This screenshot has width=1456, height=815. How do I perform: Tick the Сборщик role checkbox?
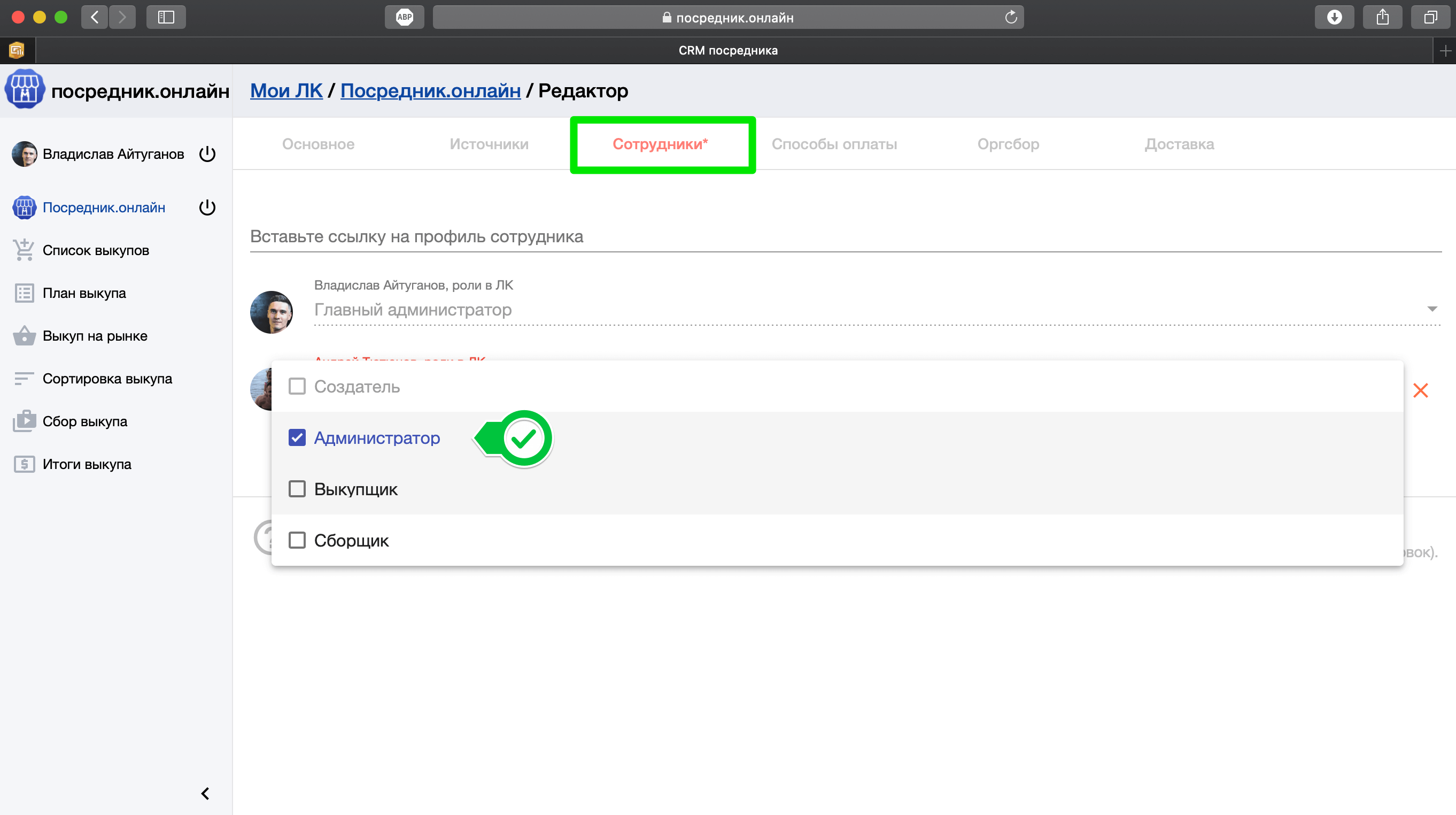click(297, 540)
